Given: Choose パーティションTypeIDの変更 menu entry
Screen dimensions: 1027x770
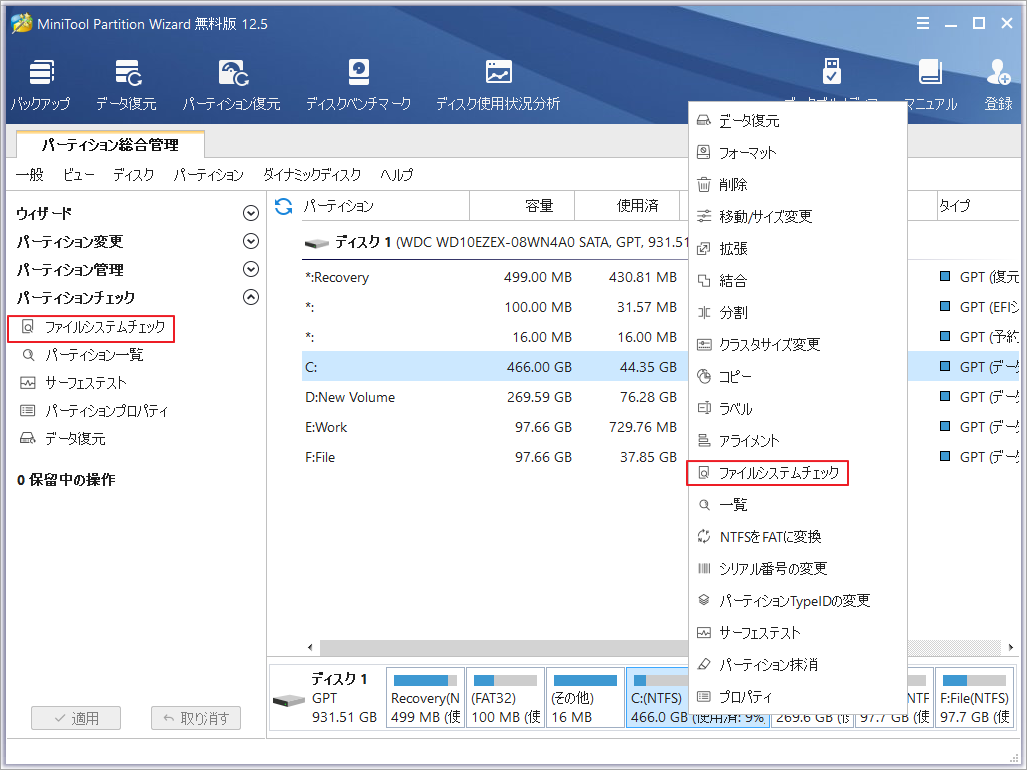Looking at the screenshot, I should point(798,600).
